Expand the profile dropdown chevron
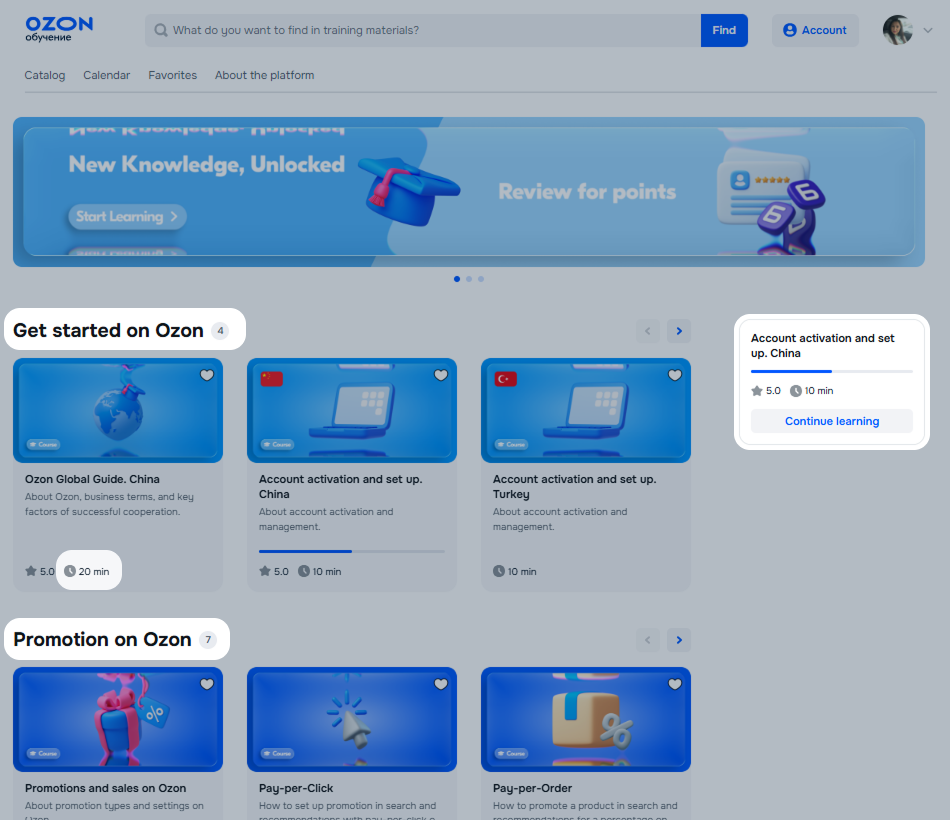This screenshot has width=950, height=820. tap(927, 30)
